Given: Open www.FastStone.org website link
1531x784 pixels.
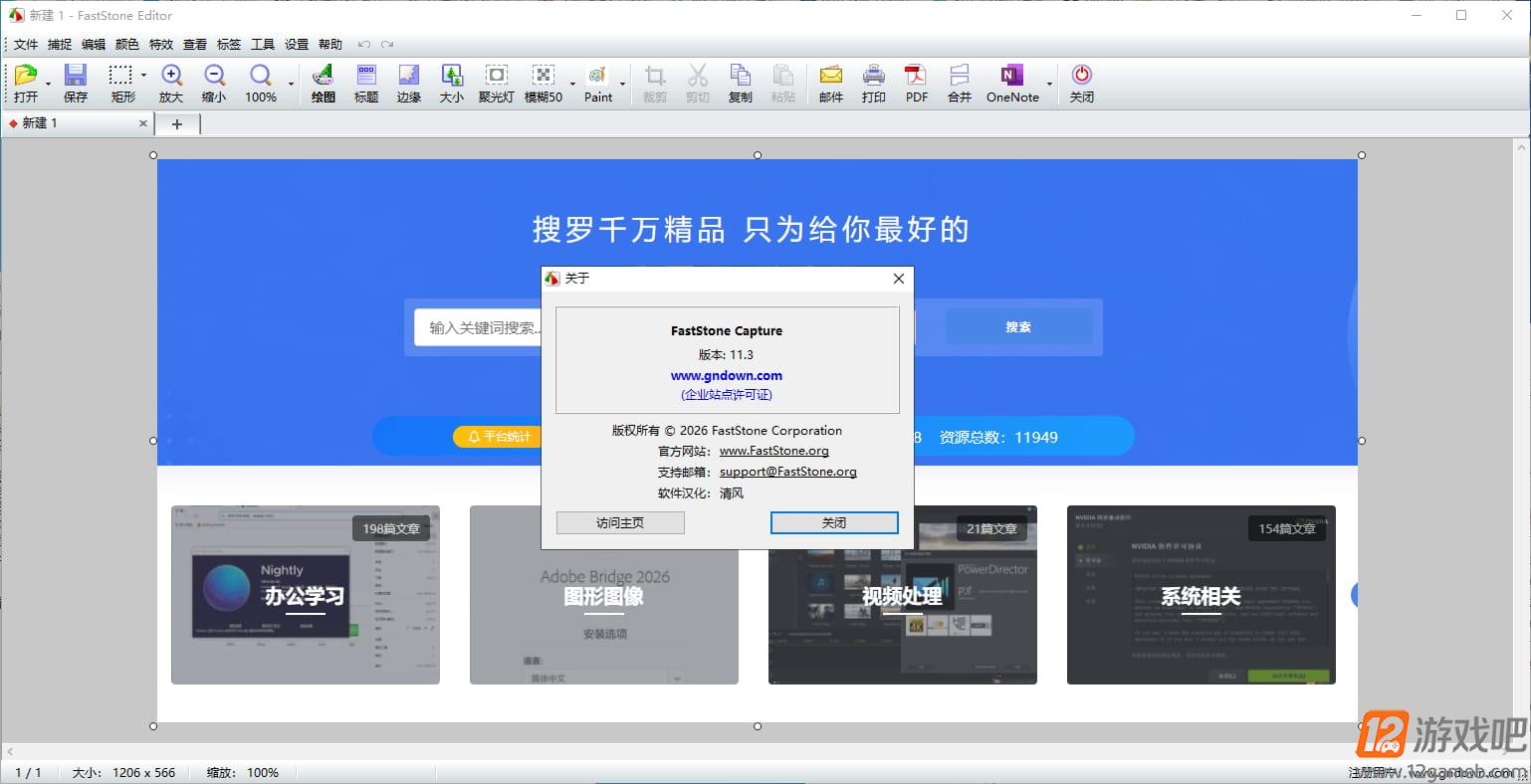Looking at the screenshot, I should [774, 451].
